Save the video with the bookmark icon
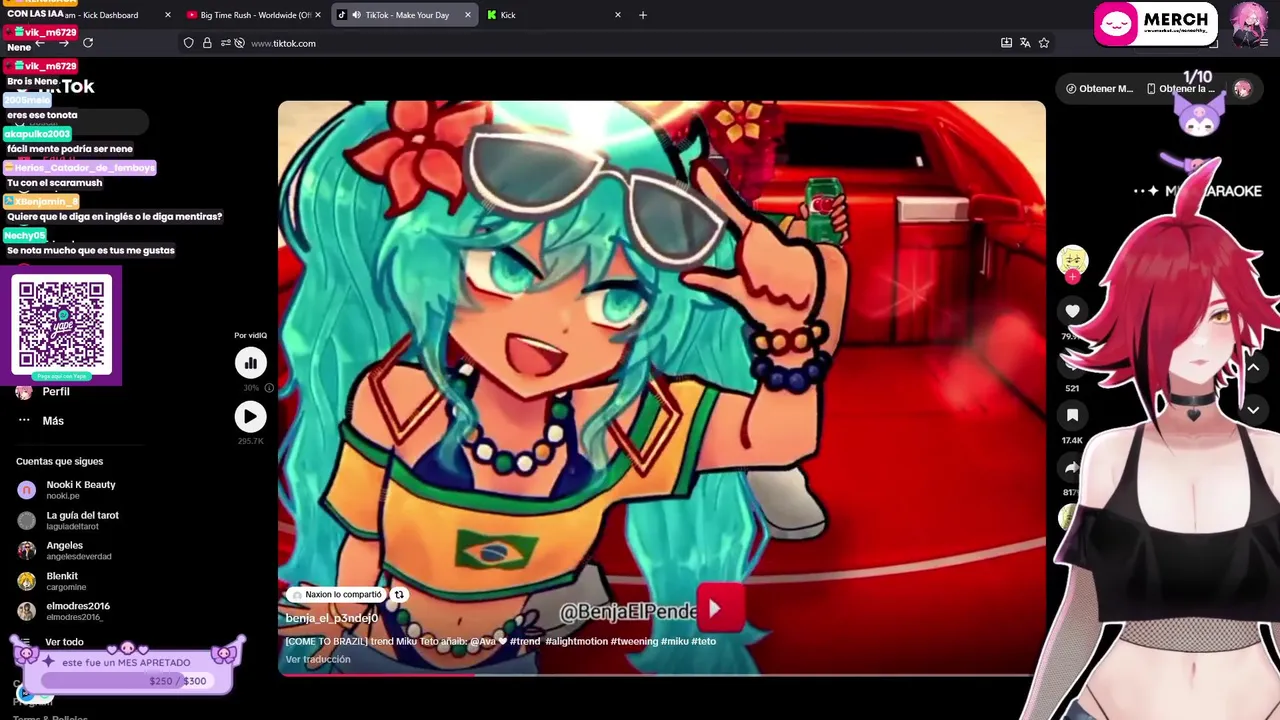 pyautogui.click(x=1072, y=415)
